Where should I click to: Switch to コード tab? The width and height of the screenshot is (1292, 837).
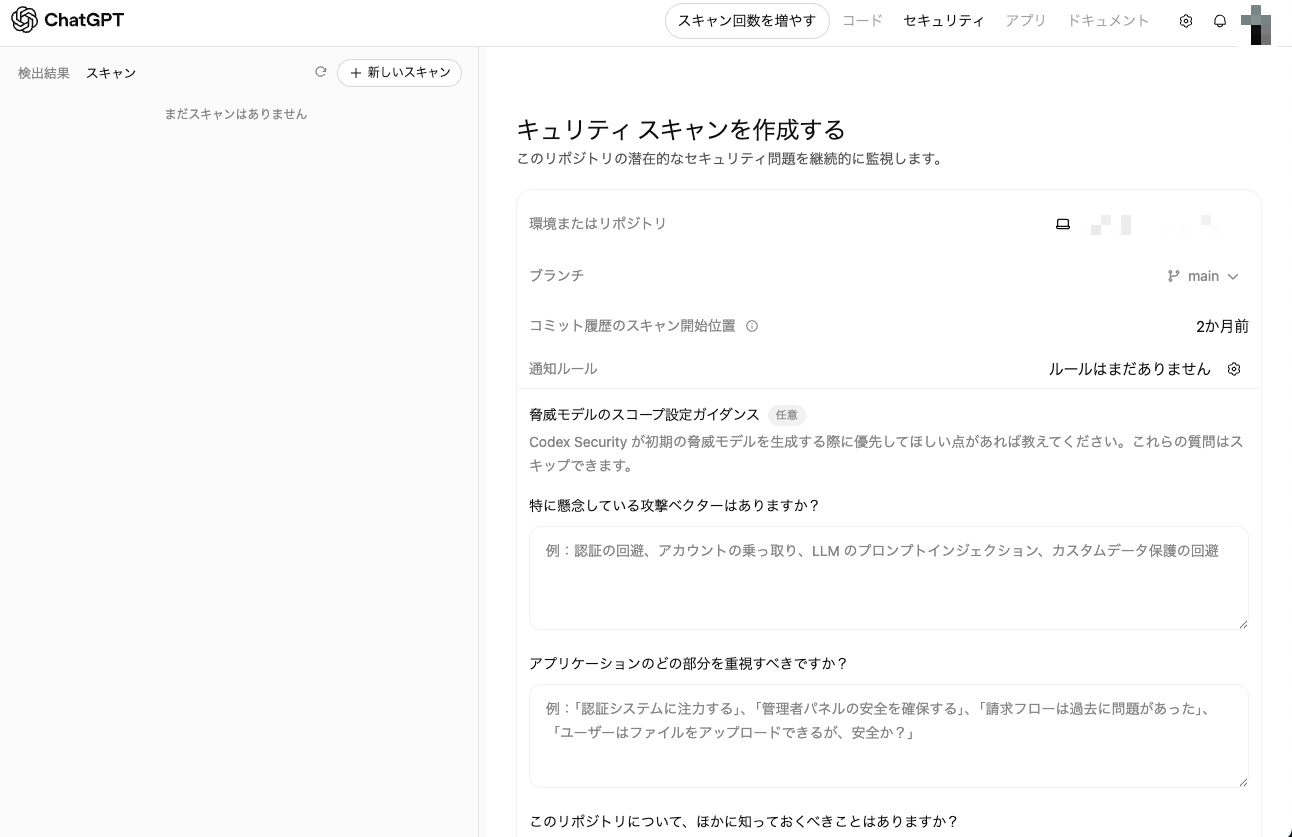862,20
